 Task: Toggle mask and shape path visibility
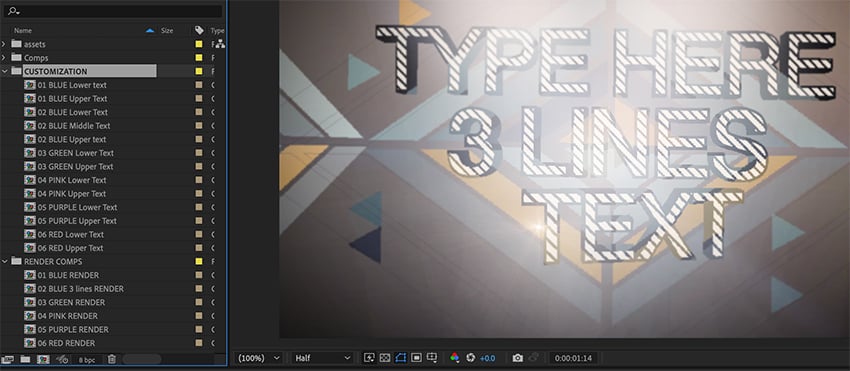click(401, 357)
